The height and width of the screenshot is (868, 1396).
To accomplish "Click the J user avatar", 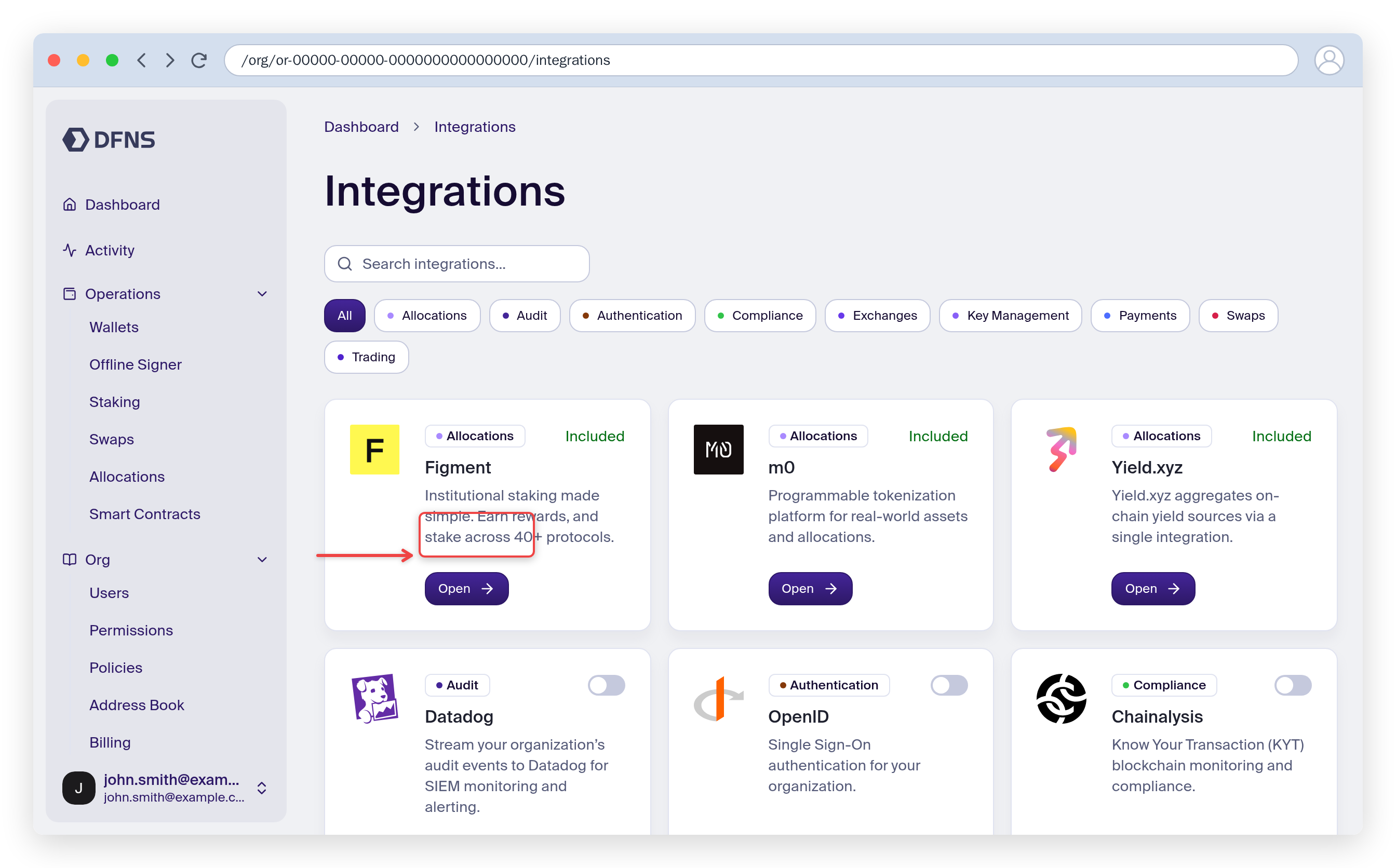I will [x=78, y=788].
